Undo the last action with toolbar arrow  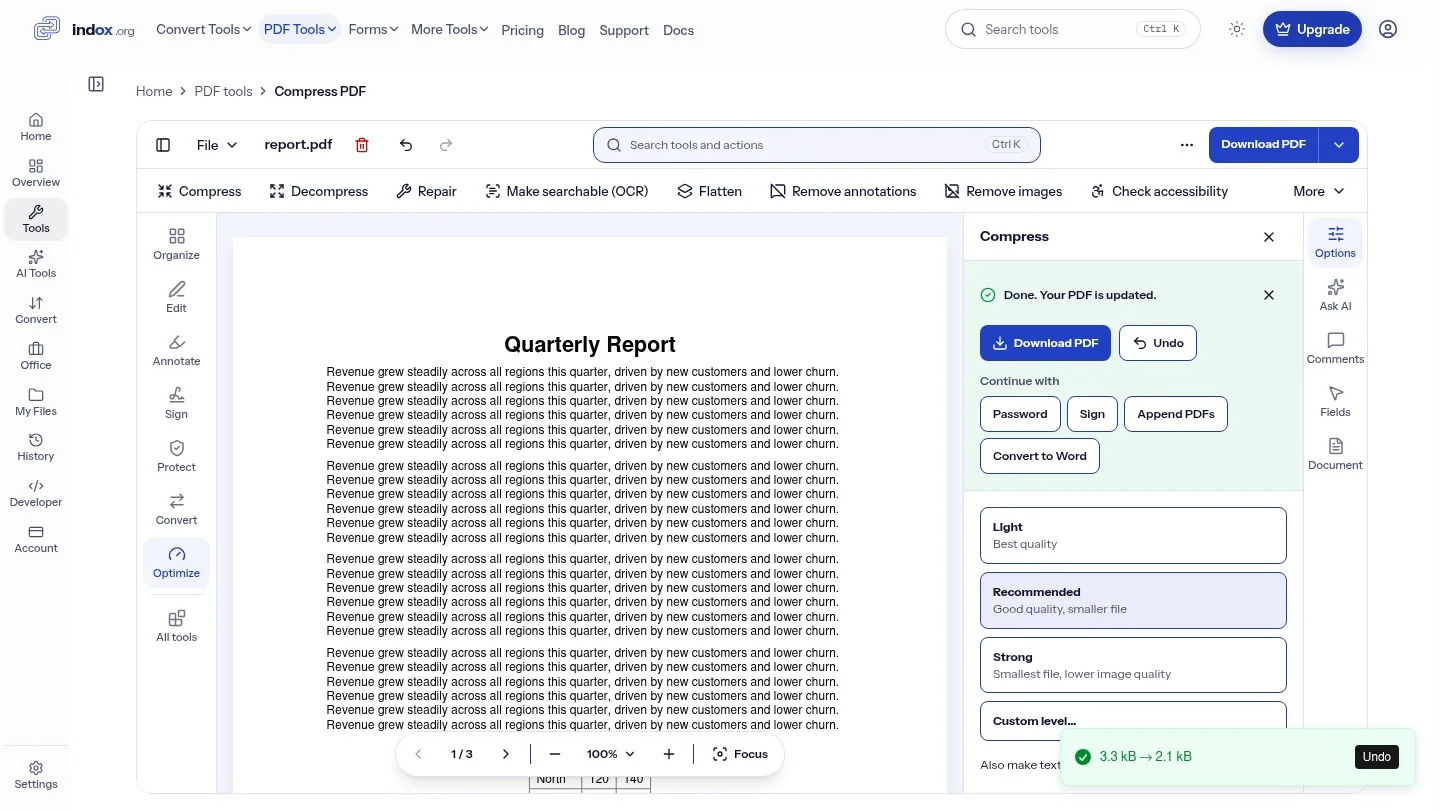tap(406, 145)
